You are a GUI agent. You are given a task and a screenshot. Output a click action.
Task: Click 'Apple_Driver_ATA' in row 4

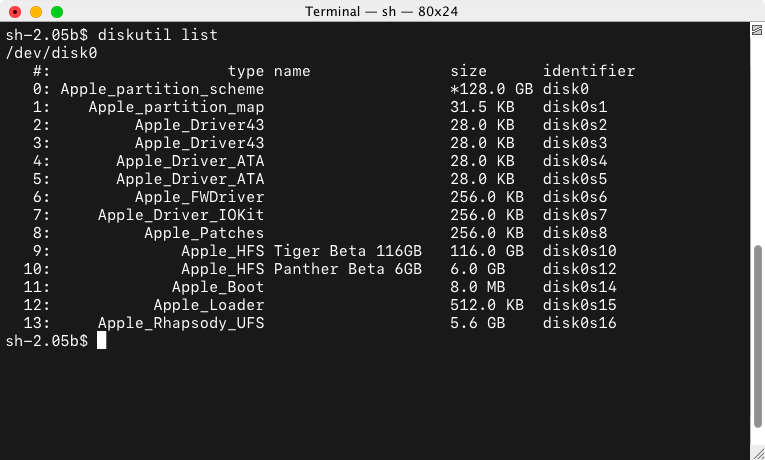point(190,161)
